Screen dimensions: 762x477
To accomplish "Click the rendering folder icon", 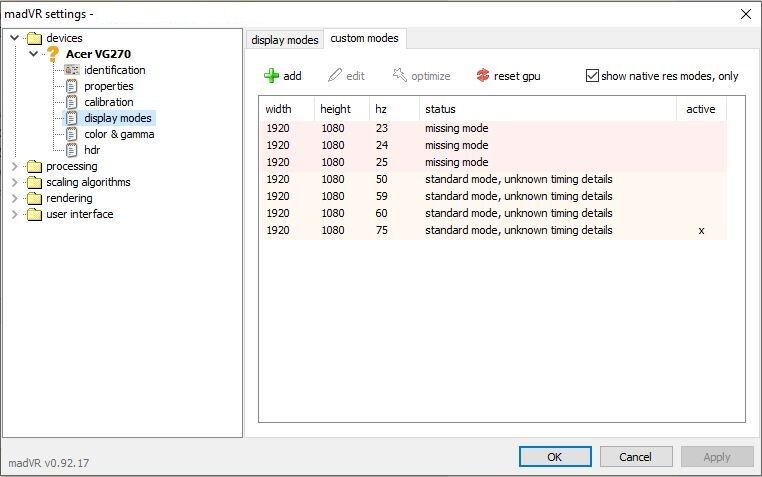I will point(35,198).
